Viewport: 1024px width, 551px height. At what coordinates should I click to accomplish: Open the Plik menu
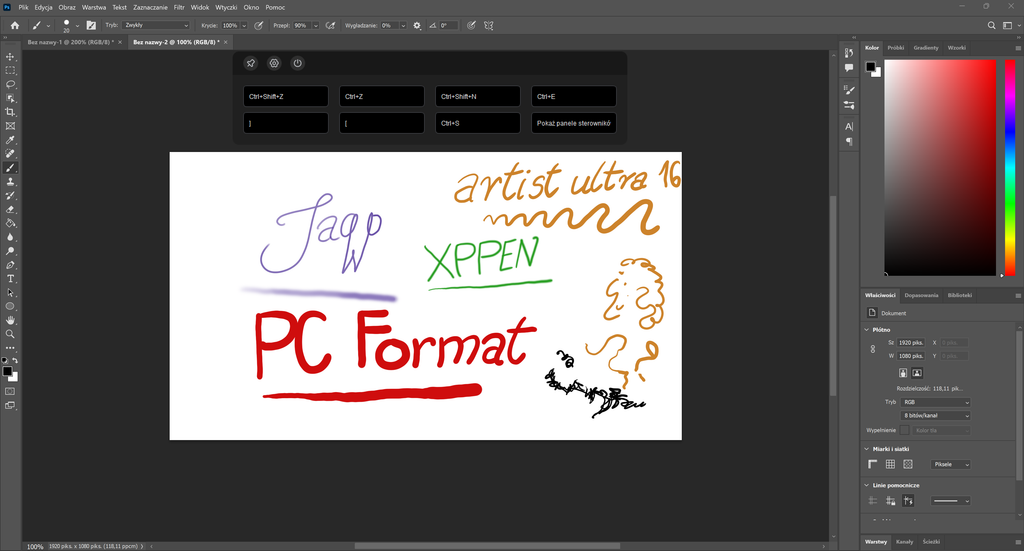click(23, 7)
